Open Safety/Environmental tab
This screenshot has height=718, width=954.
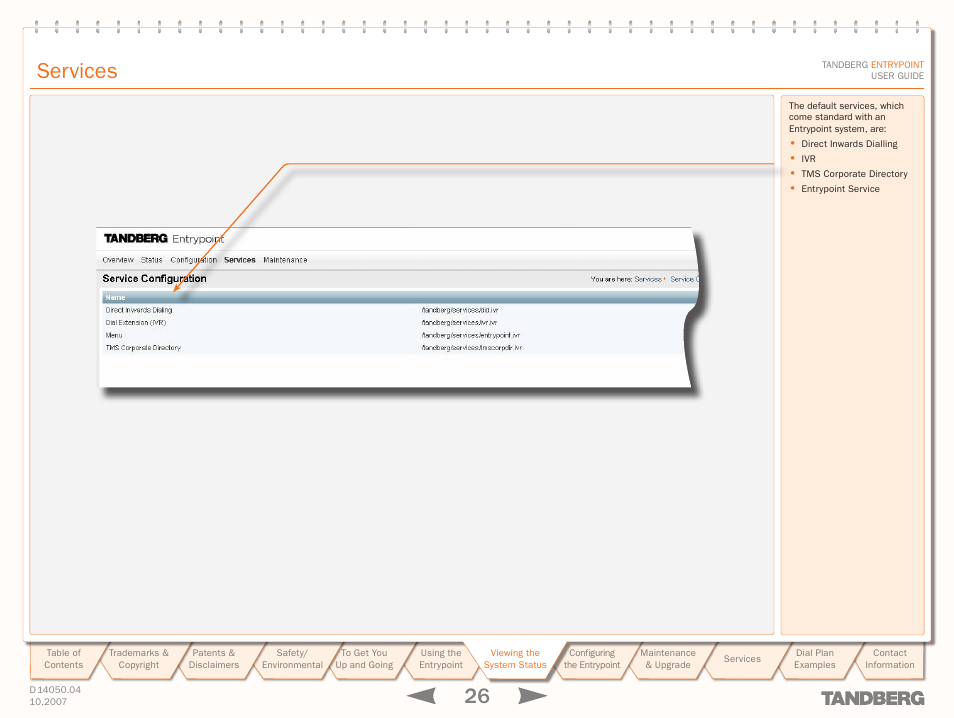[292, 659]
